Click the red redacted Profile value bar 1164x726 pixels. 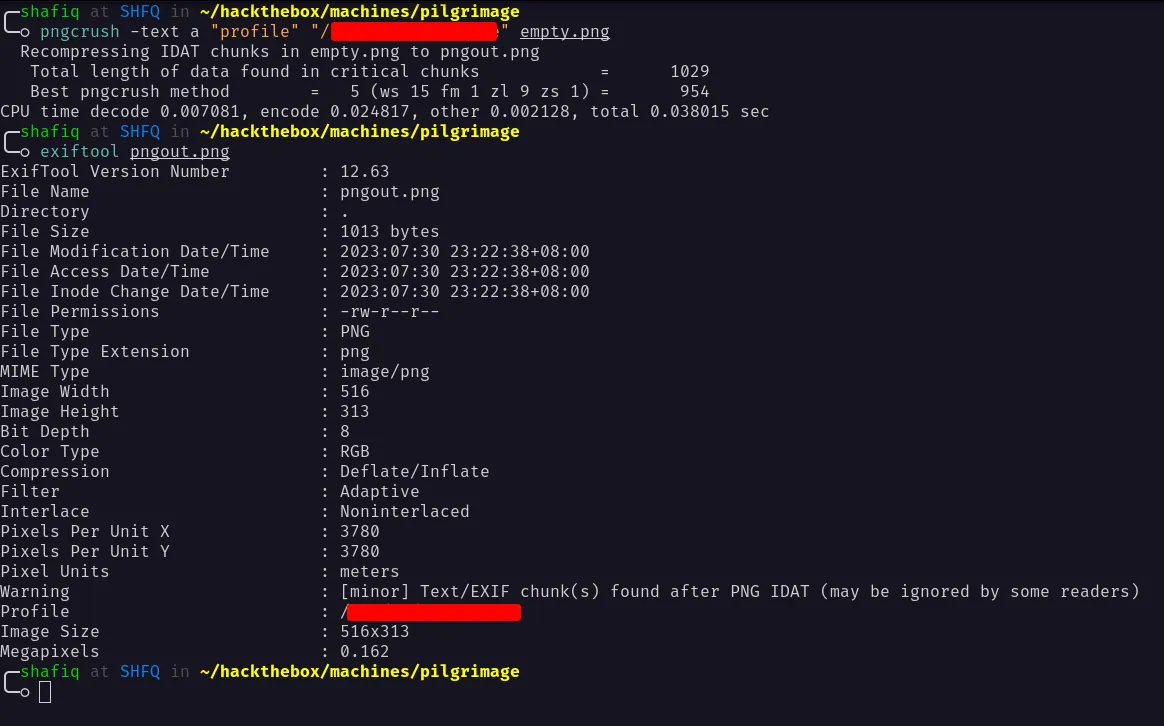[x=434, y=612]
